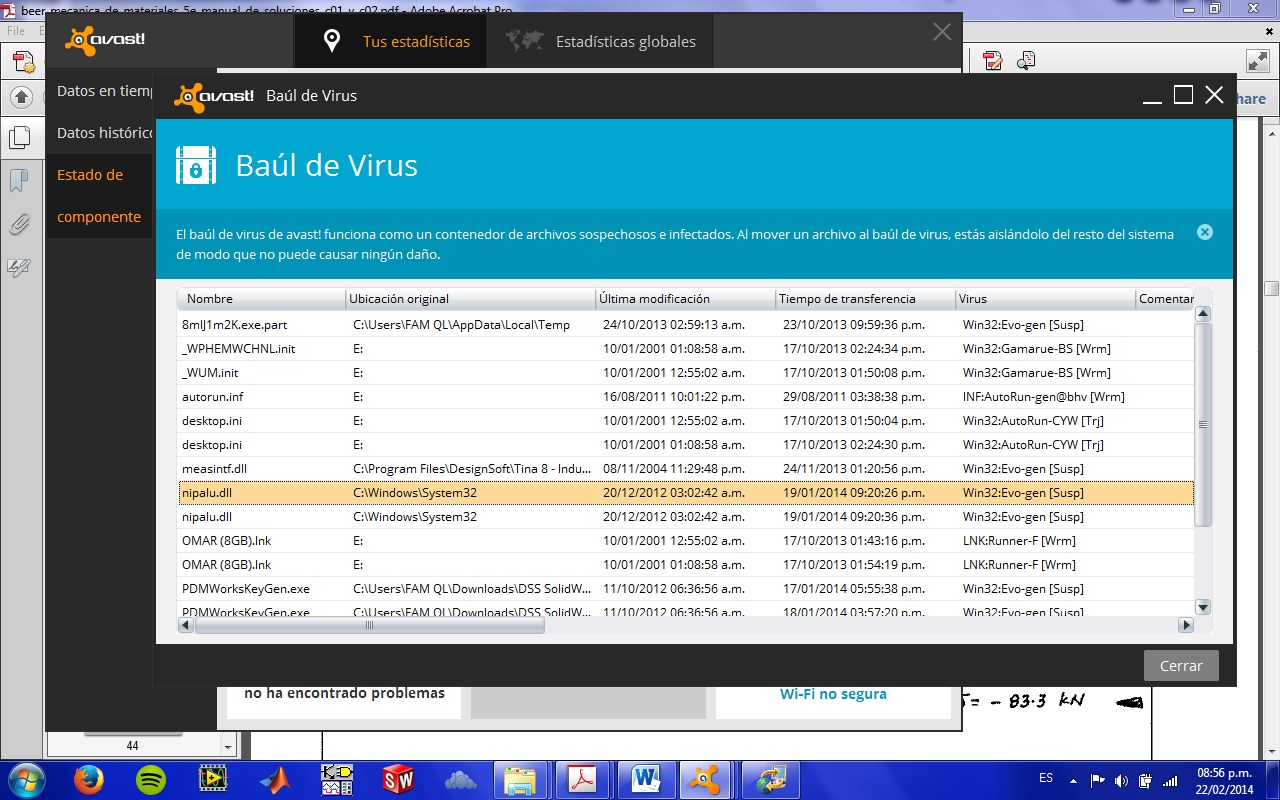Switch to Tus estadísticas tab
Image resolution: width=1280 pixels, height=800 pixels.
tap(391, 41)
